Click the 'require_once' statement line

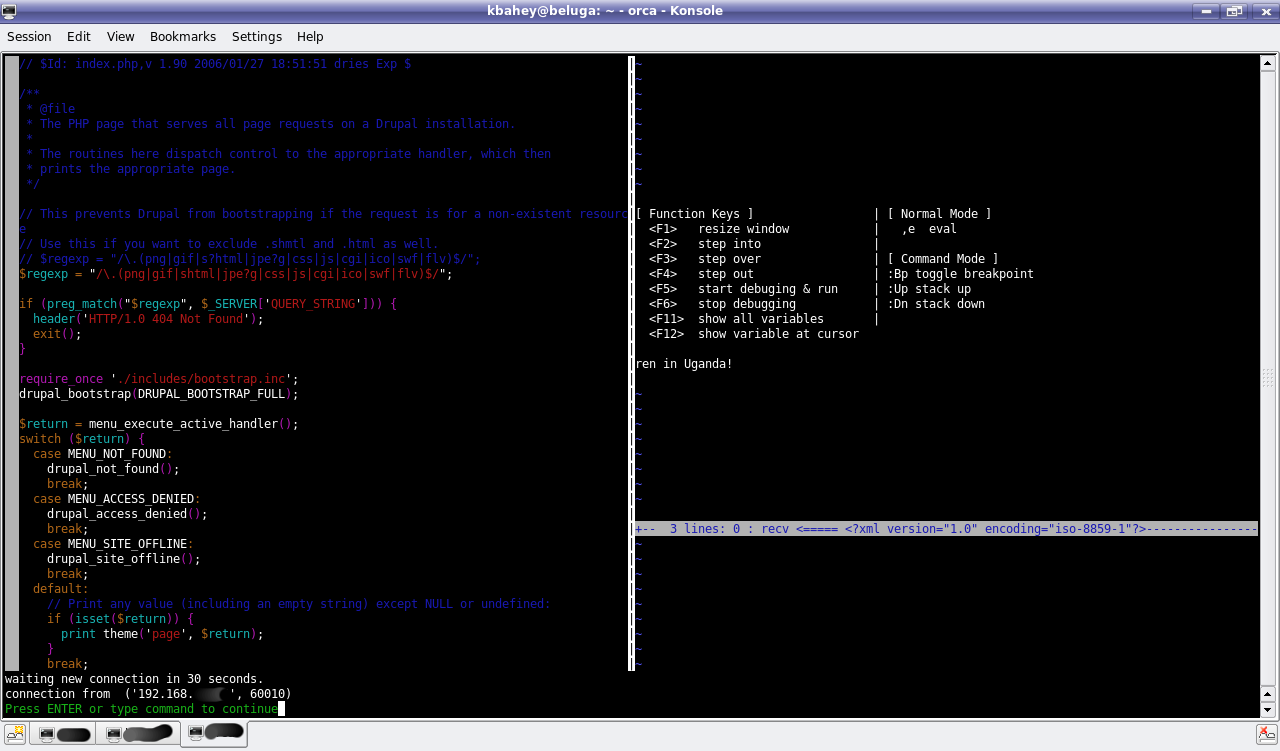[x=159, y=379]
